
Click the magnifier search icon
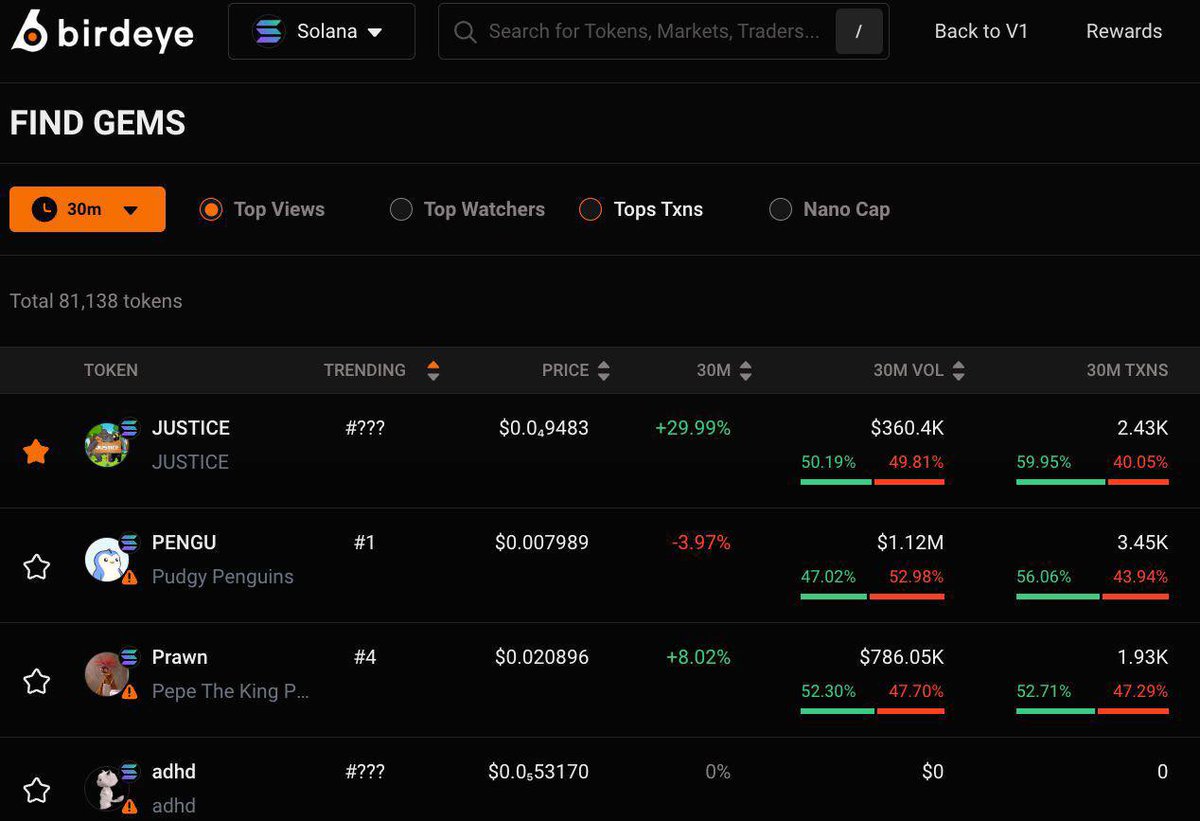click(465, 32)
